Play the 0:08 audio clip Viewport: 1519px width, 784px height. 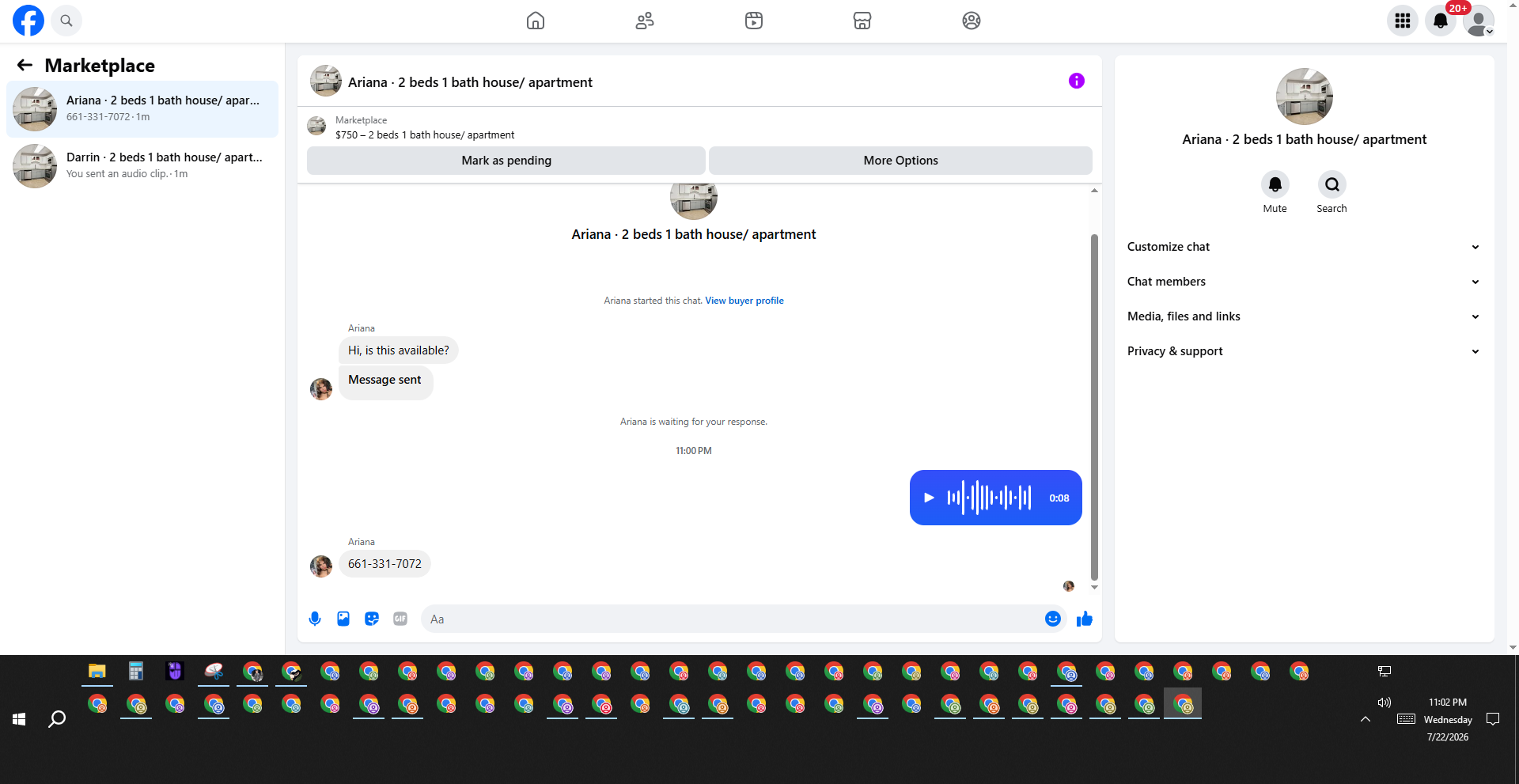[930, 498]
